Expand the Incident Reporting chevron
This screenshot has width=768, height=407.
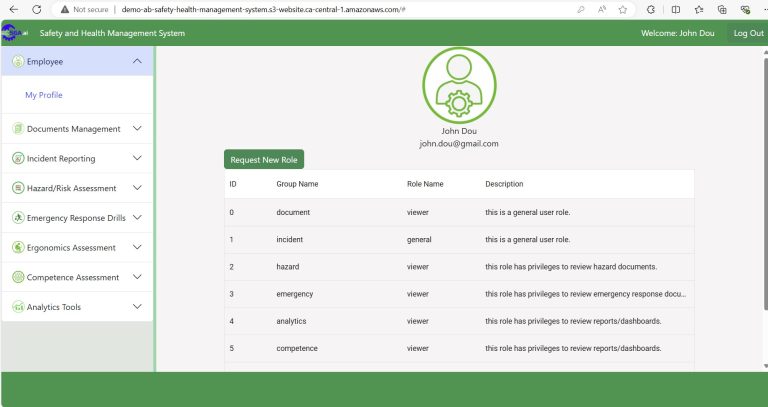point(137,158)
